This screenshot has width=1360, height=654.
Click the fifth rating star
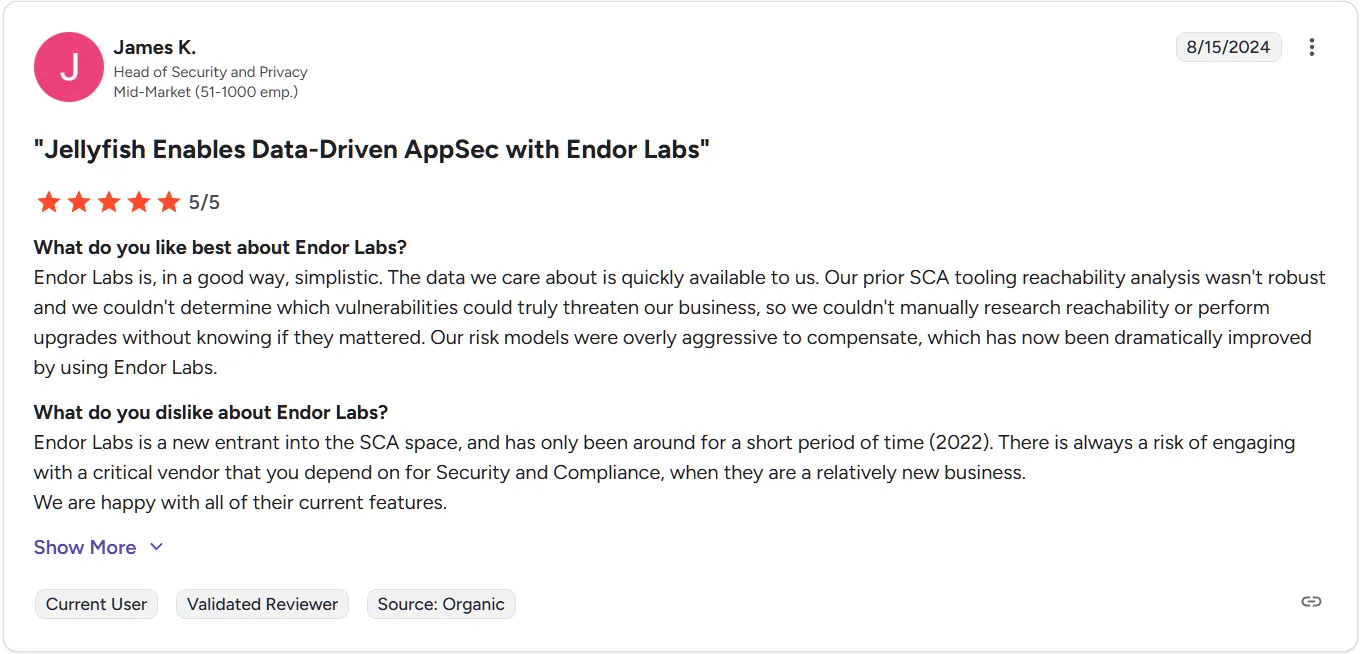pos(170,201)
